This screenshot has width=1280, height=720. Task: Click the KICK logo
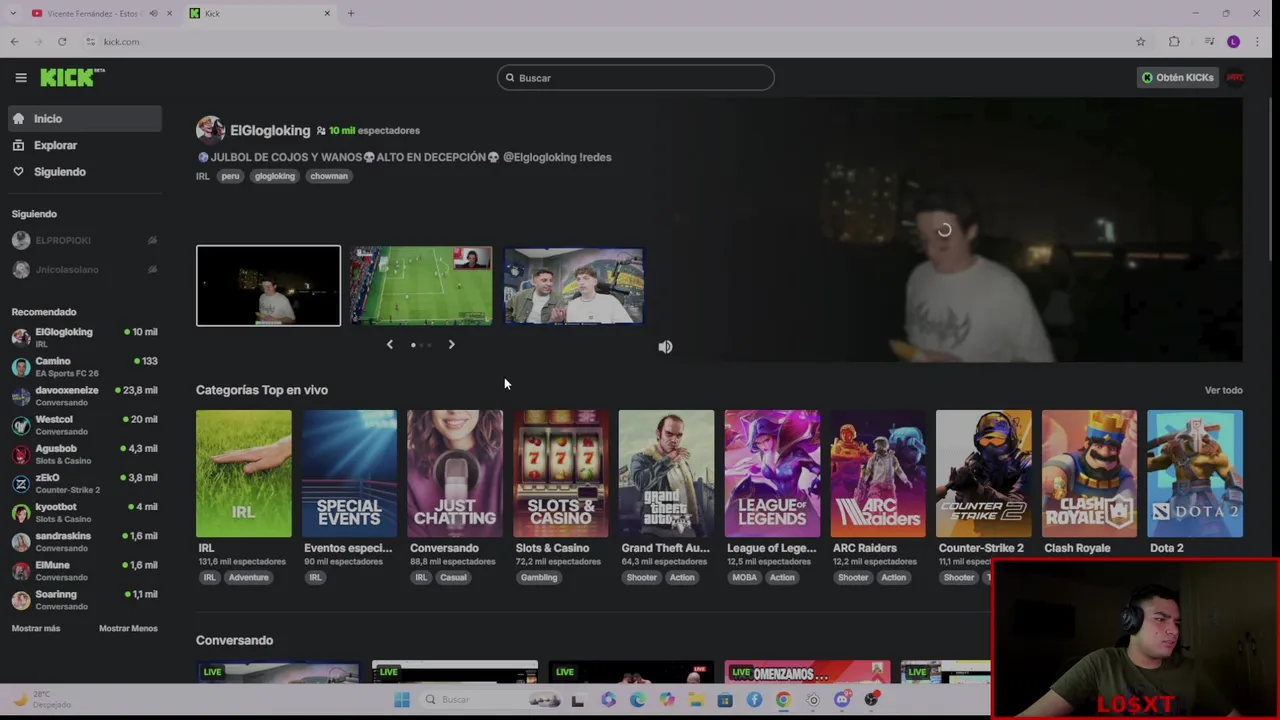pos(72,77)
